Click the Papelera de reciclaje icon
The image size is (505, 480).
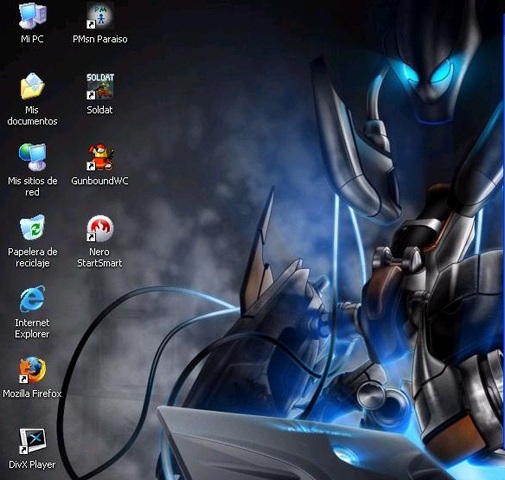tap(32, 228)
